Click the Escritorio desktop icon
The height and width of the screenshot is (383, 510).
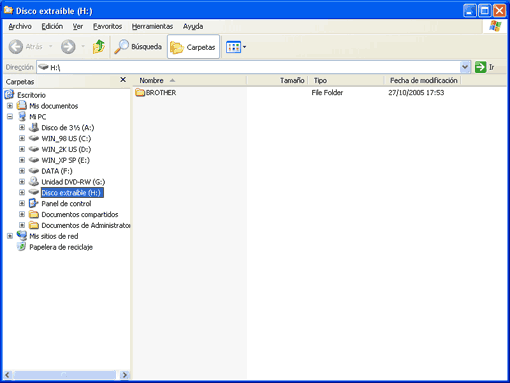[10, 95]
